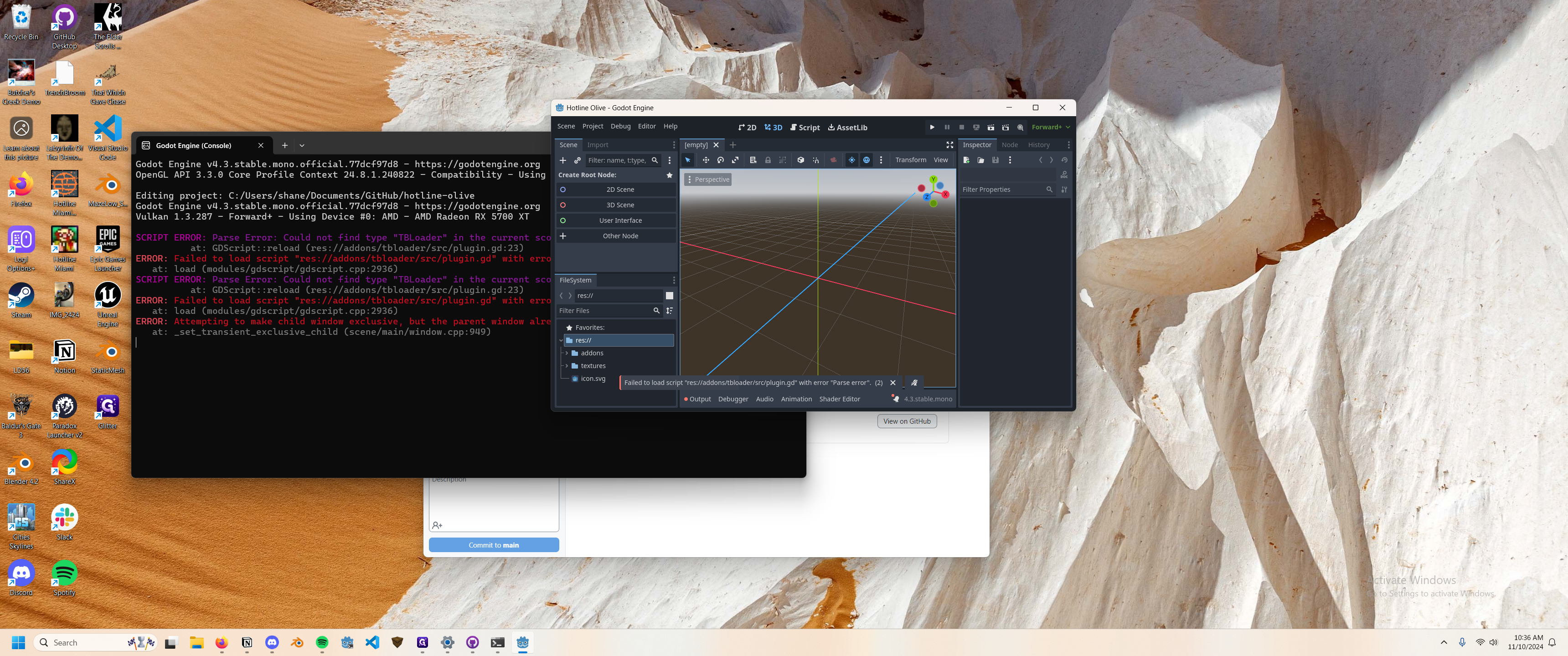Collapse the res:// root folder
This screenshot has height=656, width=1568.
(x=561, y=341)
